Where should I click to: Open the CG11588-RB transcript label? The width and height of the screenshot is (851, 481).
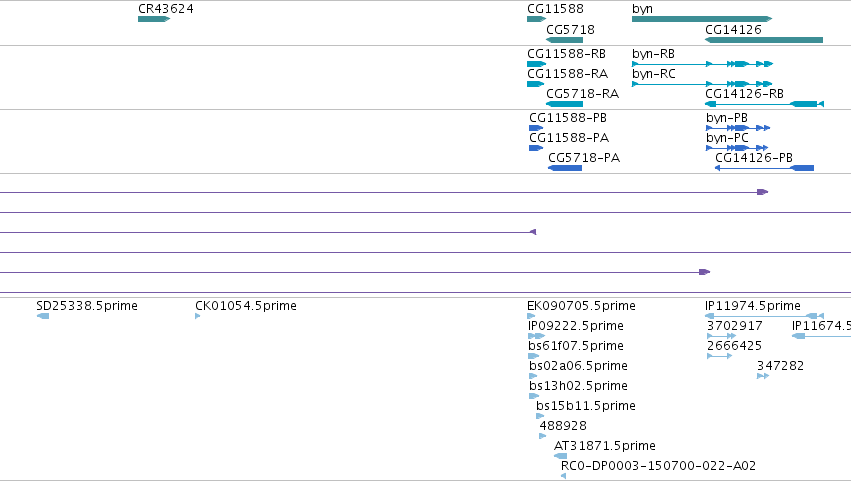click(566, 54)
